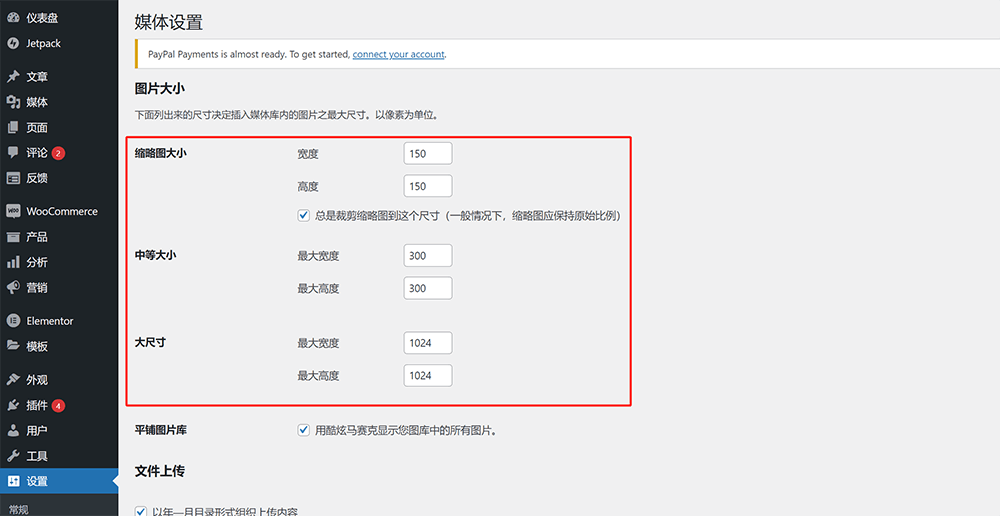This screenshot has width=1000, height=516.
Task: Click the medium 最大宽度 field showing 300
Action: (428, 256)
